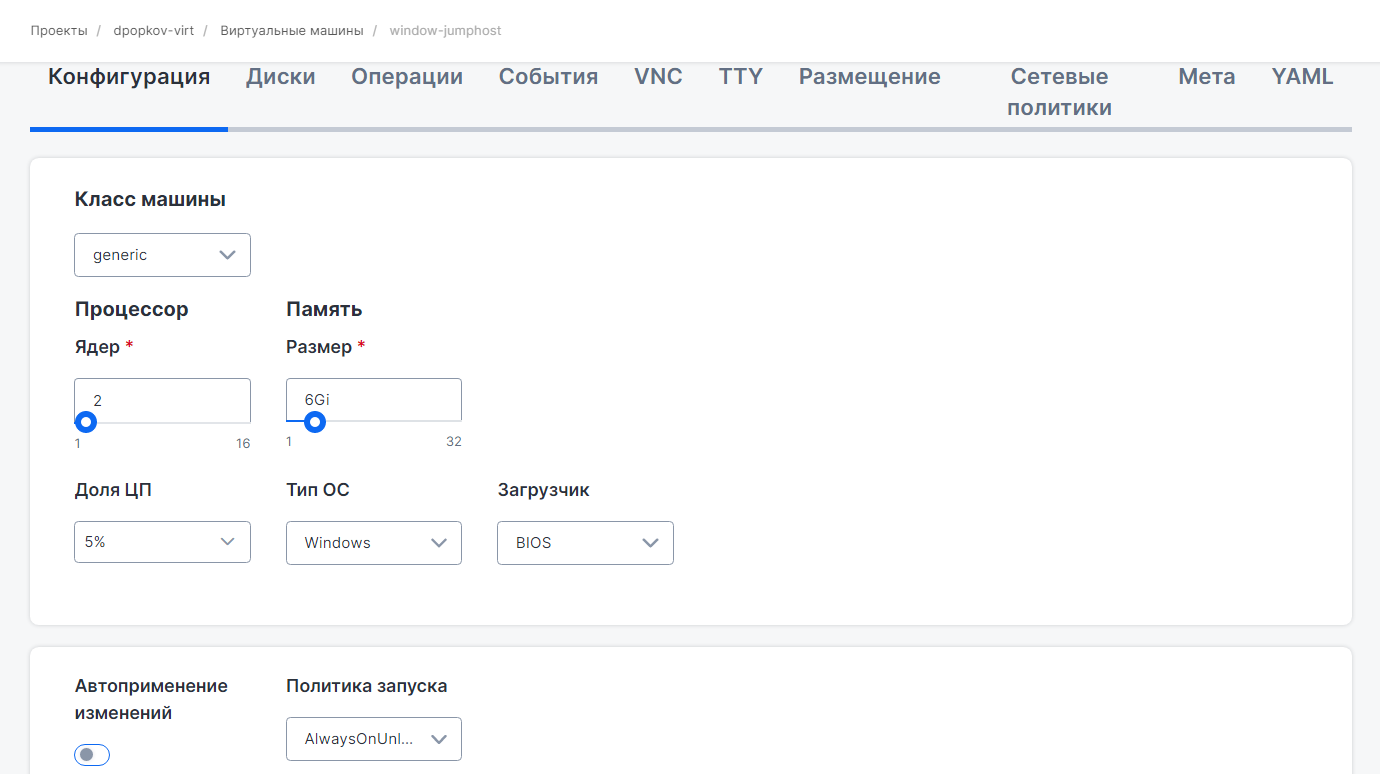Open the Сетевые политики tab

click(x=1059, y=92)
